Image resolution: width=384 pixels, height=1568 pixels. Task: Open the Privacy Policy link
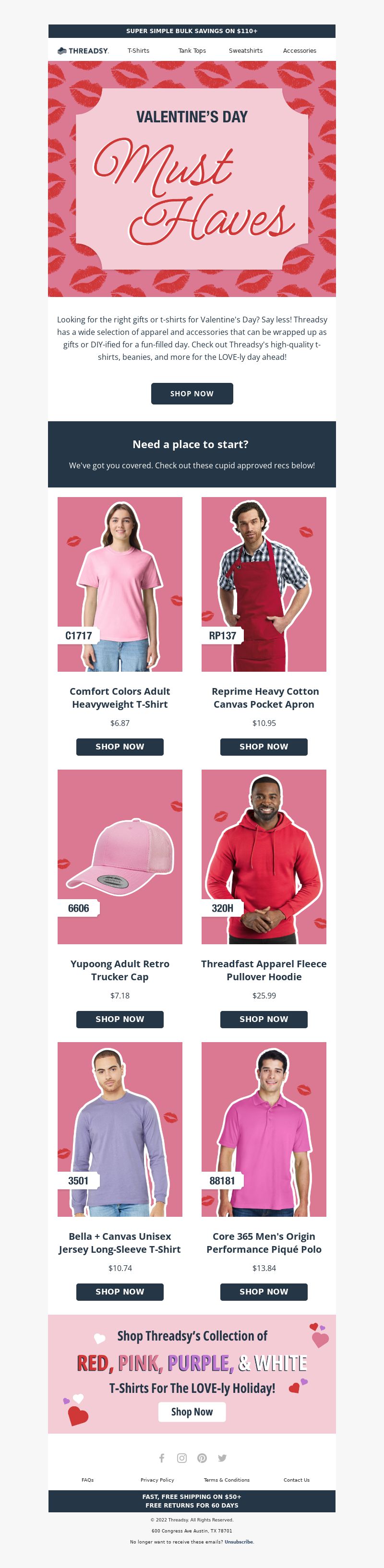[x=157, y=1480]
